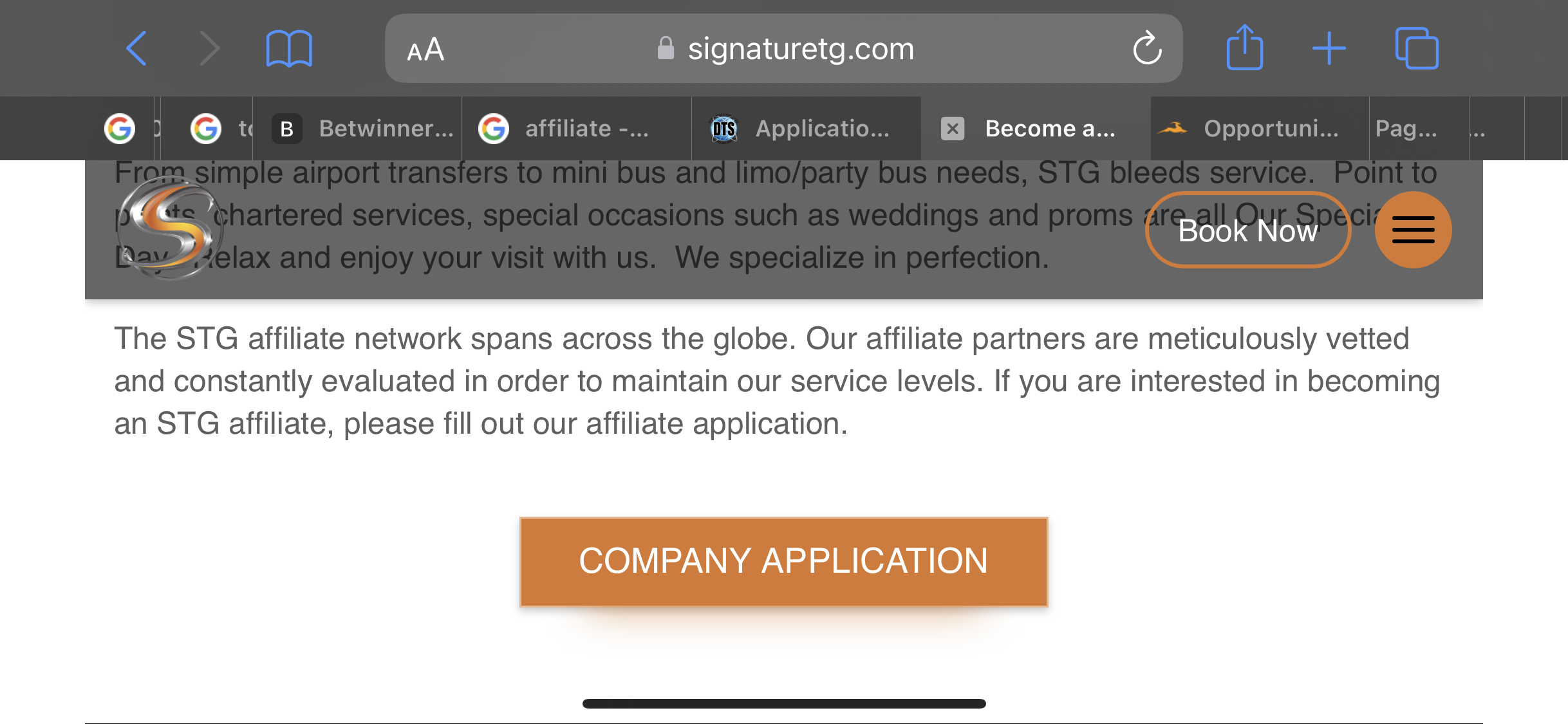This screenshot has height=724, width=1568.
Task: Go back using the back arrow
Action: pos(136,48)
